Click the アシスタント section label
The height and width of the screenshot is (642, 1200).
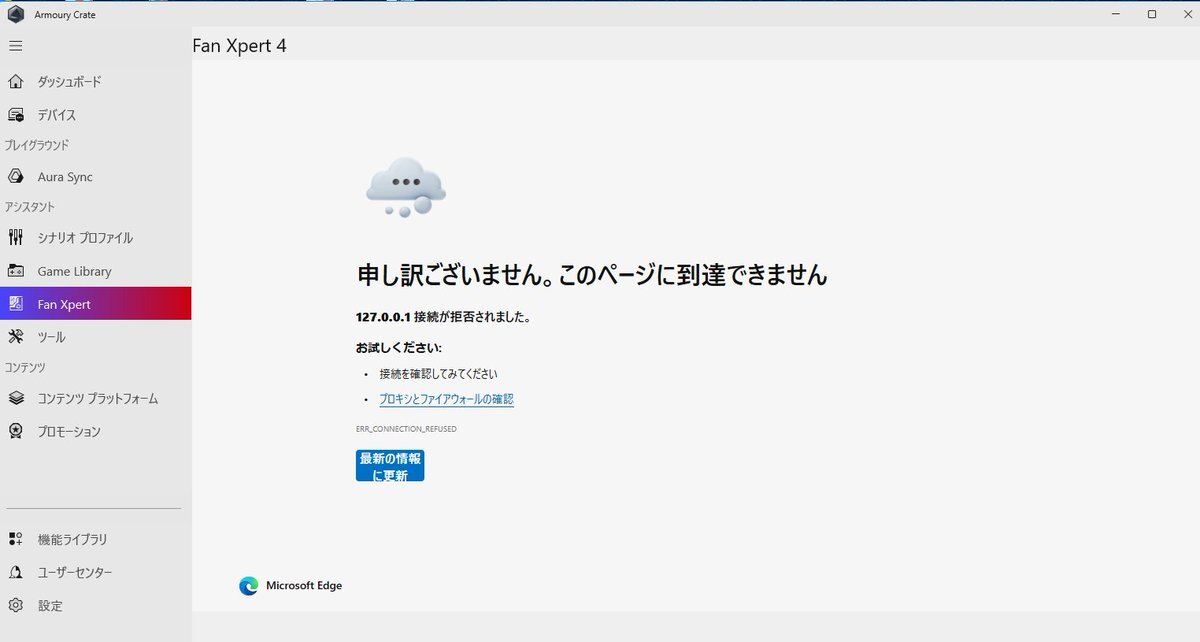(x=30, y=207)
